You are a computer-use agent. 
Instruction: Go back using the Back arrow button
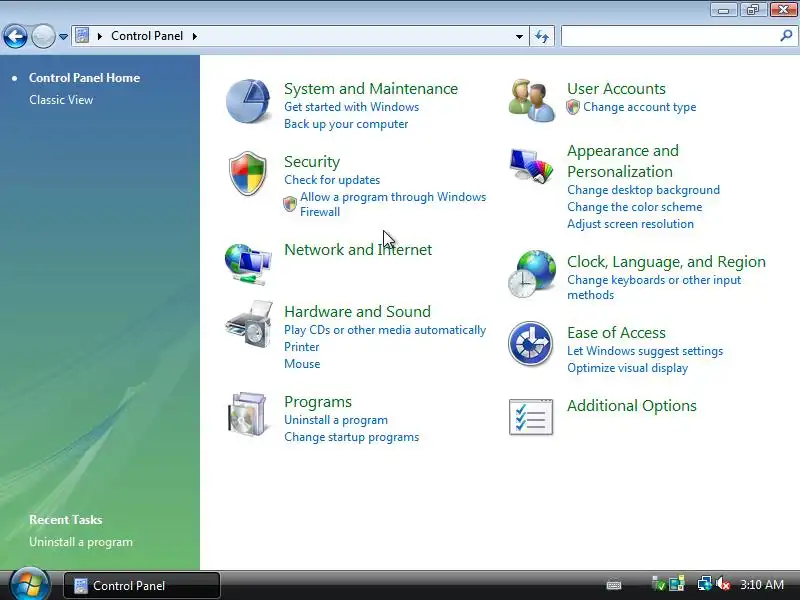[15, 36]
